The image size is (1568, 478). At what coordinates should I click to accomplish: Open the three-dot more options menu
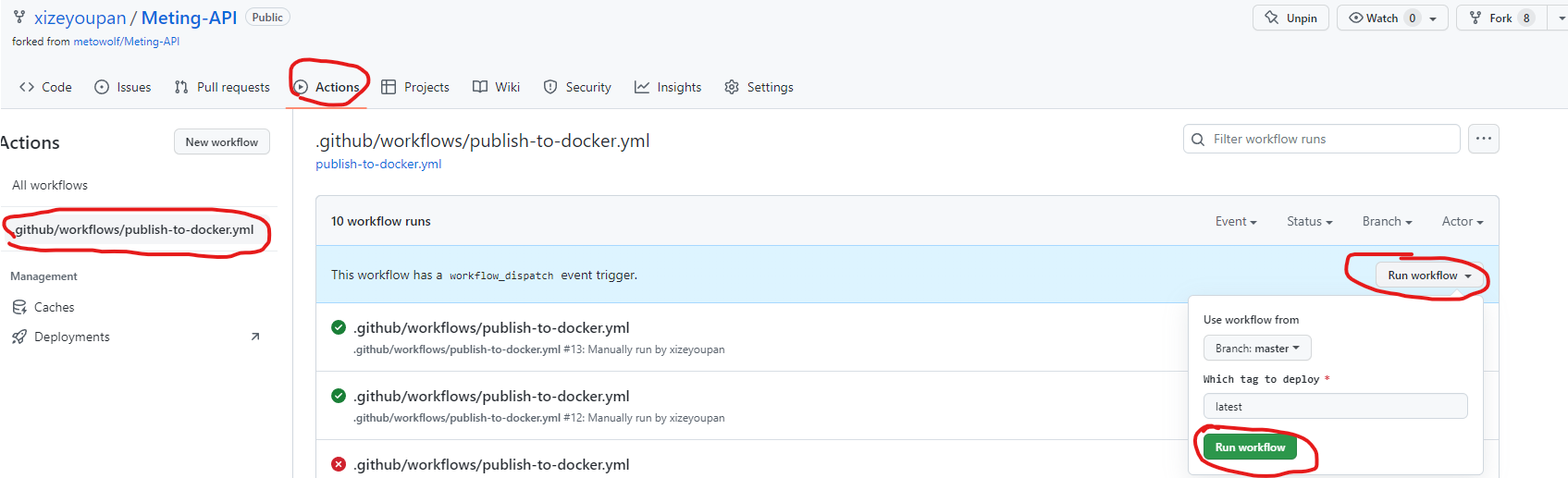pos(1484,139)
